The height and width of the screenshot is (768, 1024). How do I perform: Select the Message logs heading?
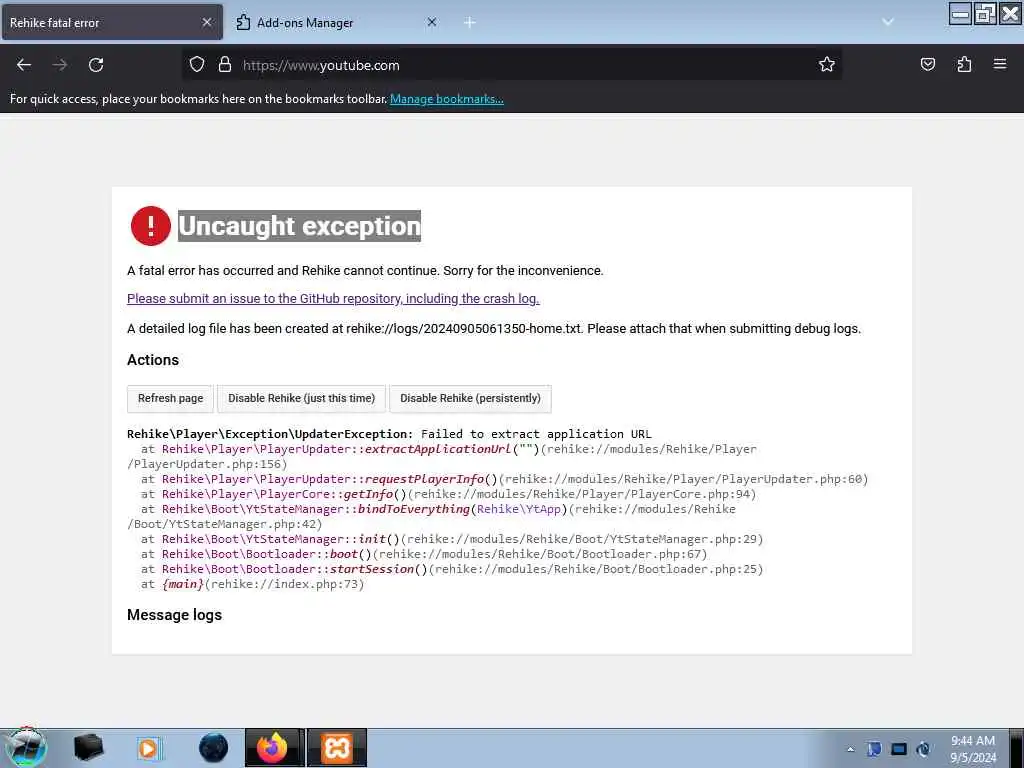pos(174,615)
